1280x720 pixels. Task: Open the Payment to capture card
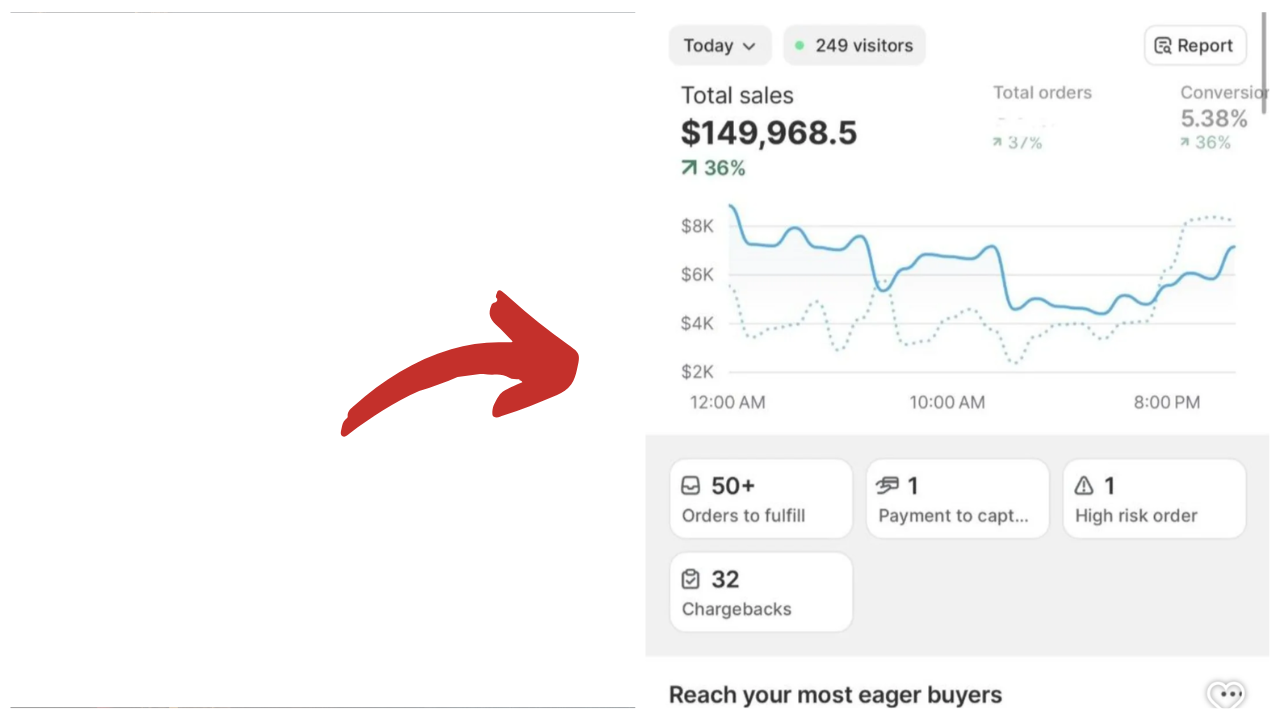coord(957,499)
